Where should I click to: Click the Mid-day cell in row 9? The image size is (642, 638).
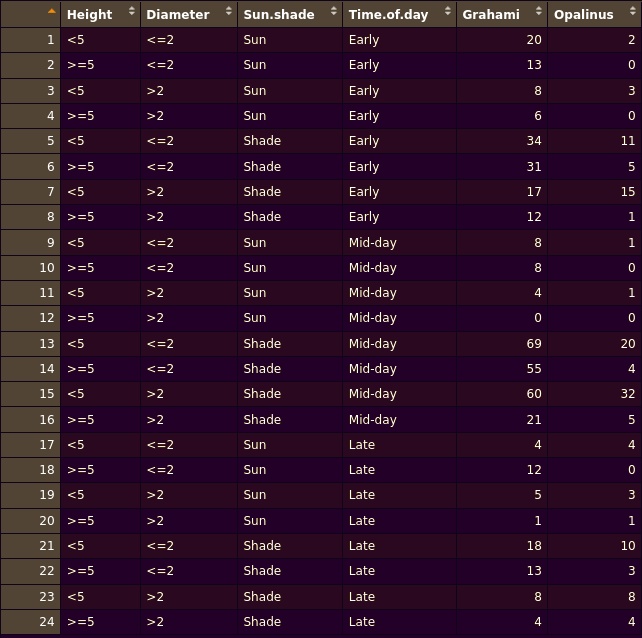[373, 243]
